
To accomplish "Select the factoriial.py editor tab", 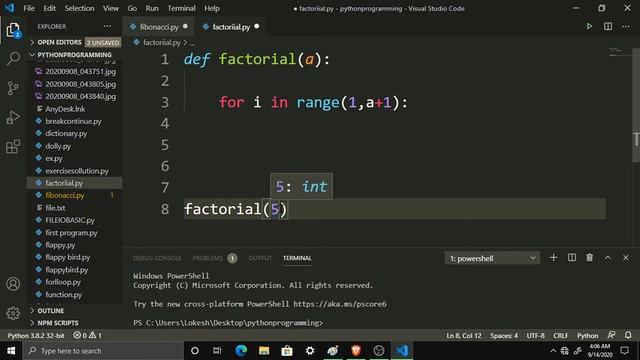I will click(x=231, y=27).
